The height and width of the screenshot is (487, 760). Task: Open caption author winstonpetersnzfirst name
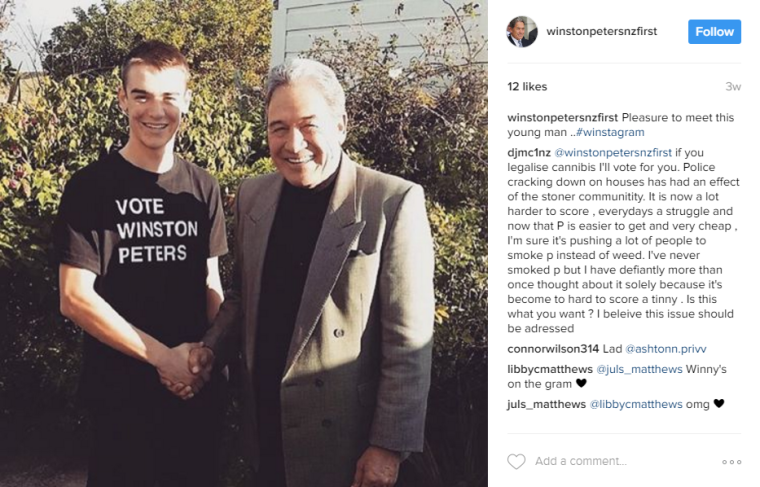(x=562, y=118)
